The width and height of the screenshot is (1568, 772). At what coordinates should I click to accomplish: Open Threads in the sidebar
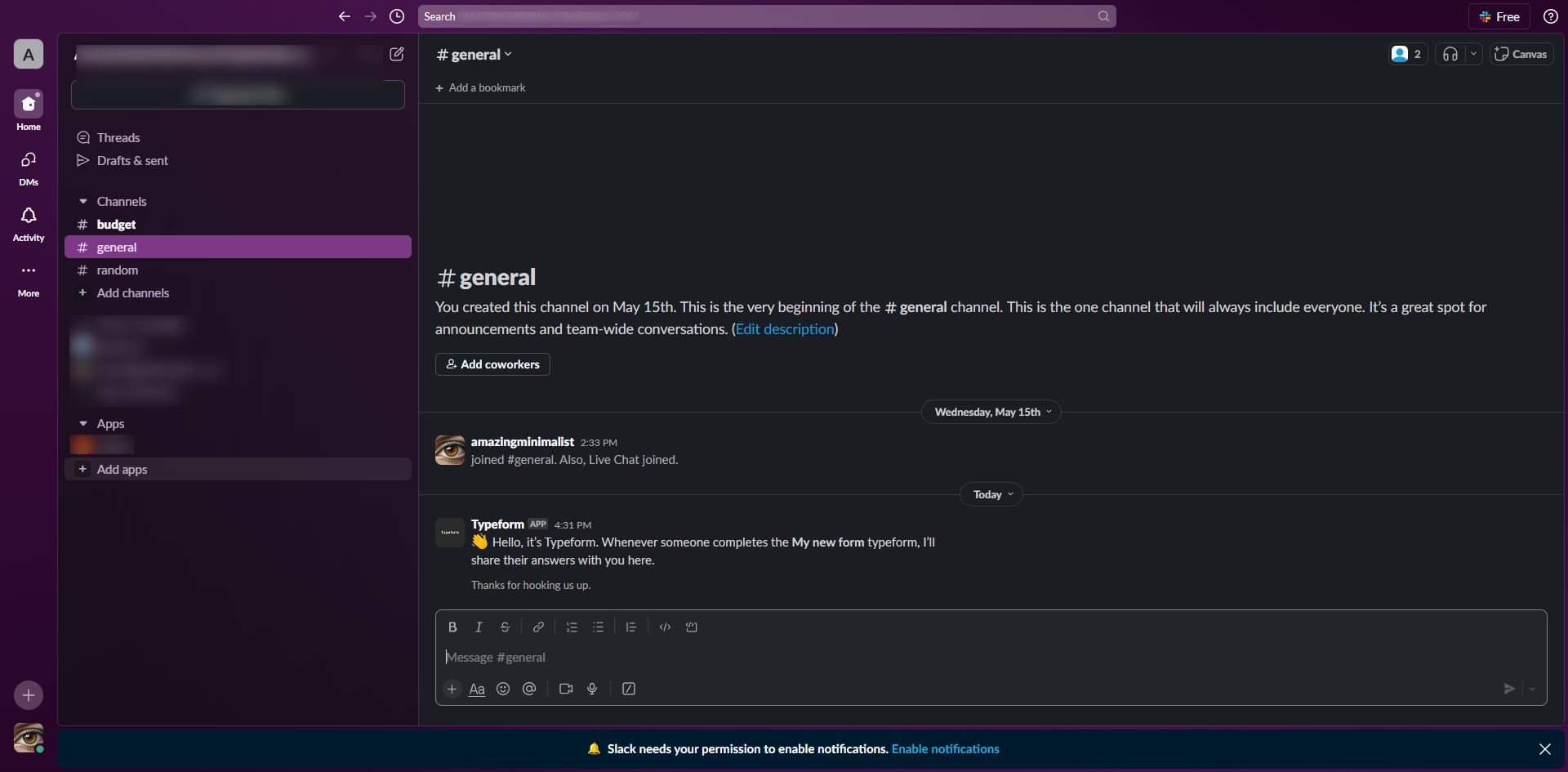[x=238, y=138]
